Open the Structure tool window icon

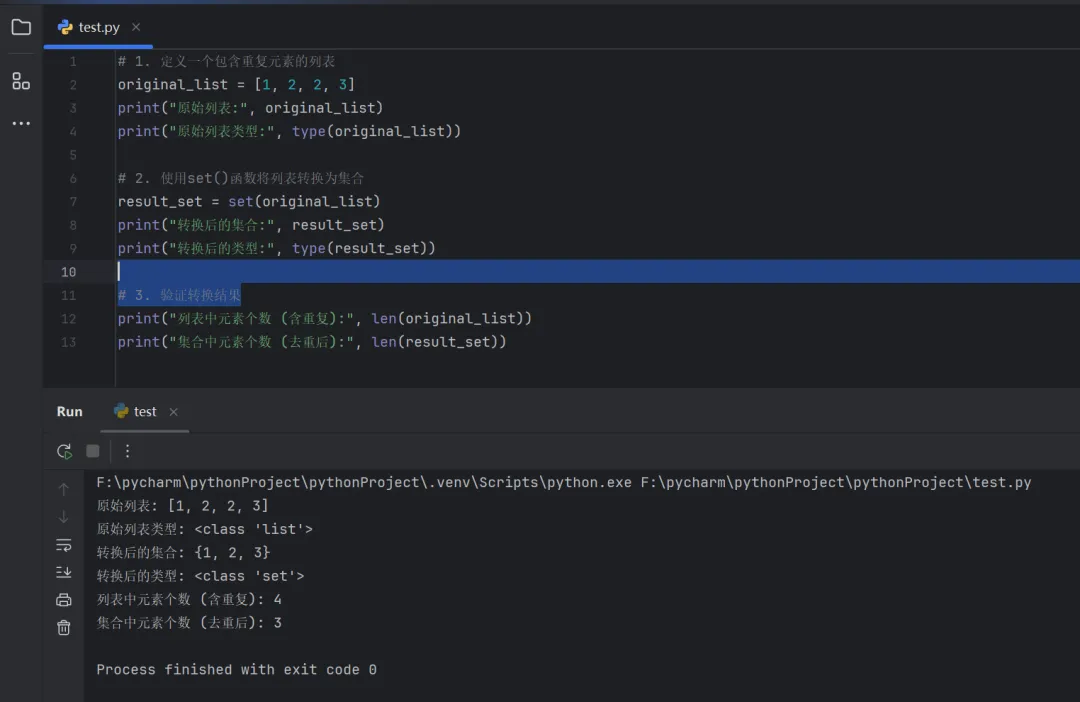pyautogui.click(x=21, y=81)
